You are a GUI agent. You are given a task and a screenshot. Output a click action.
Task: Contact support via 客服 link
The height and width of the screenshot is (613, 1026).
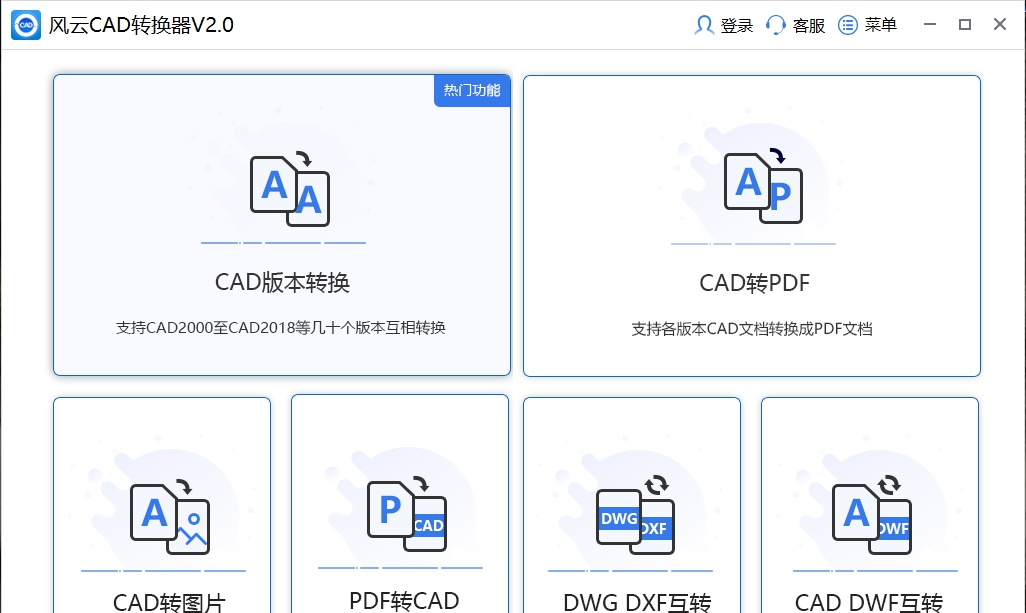(808, 25)
